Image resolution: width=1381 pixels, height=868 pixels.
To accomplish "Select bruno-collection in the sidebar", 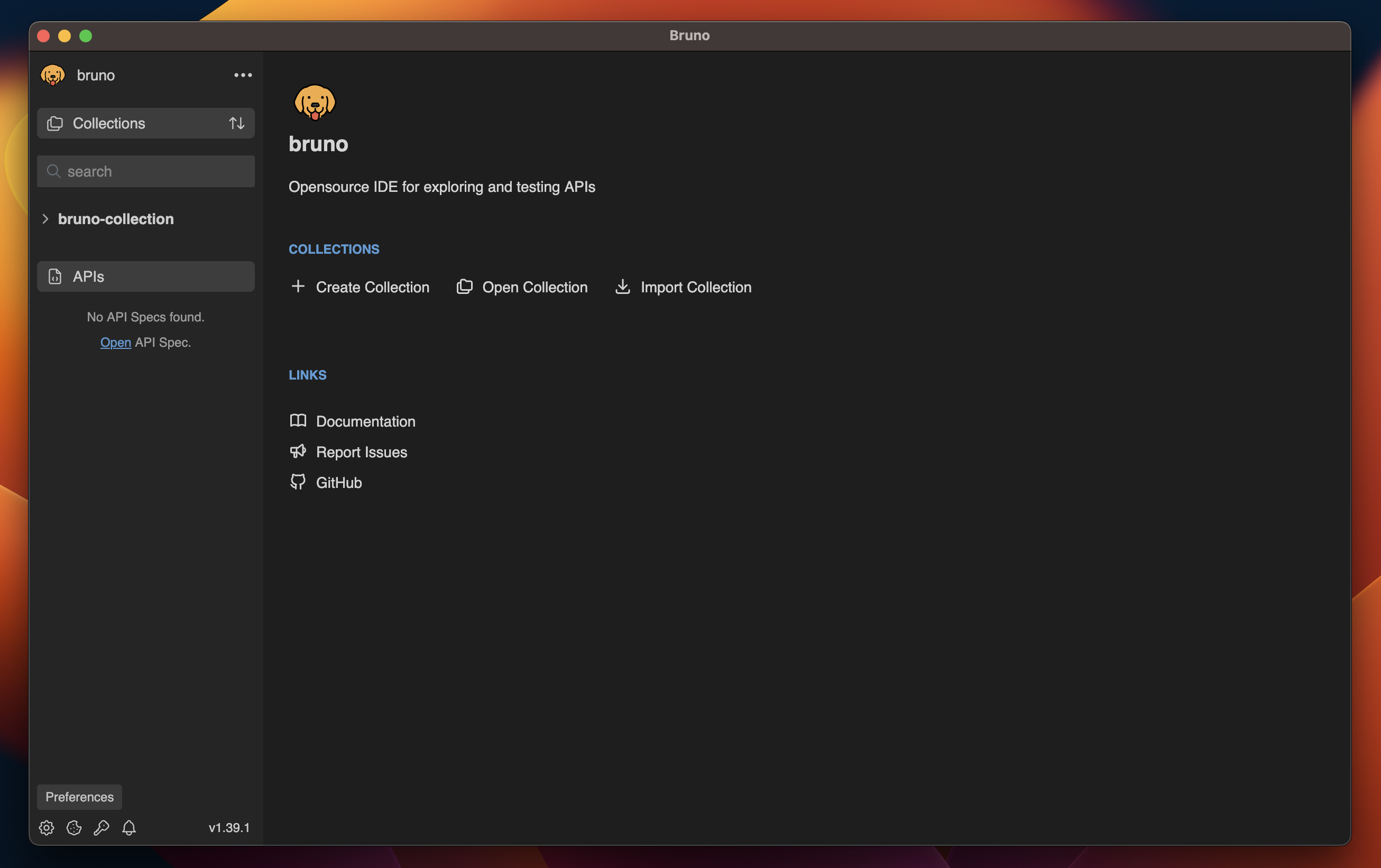I will point(116,219).
